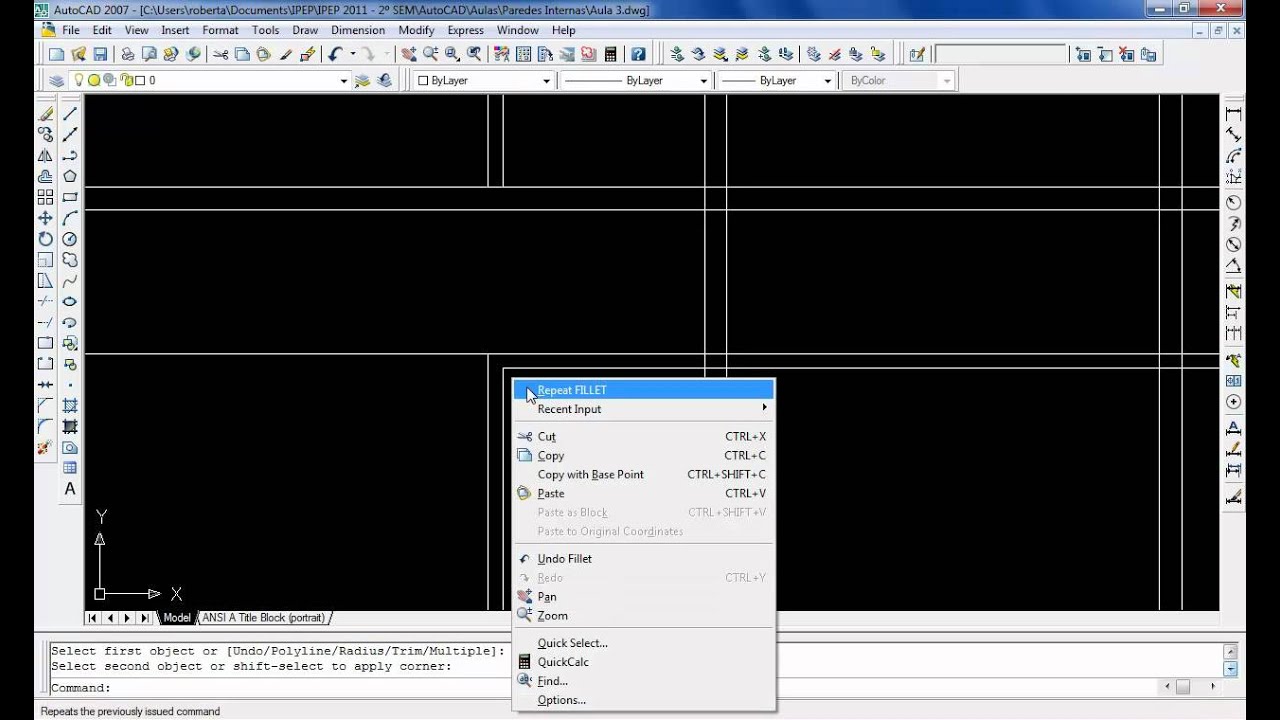This screenshot has height=720, width=1280.
Task: Click the last layout tab navigation arrow
Action: [146, 618]
